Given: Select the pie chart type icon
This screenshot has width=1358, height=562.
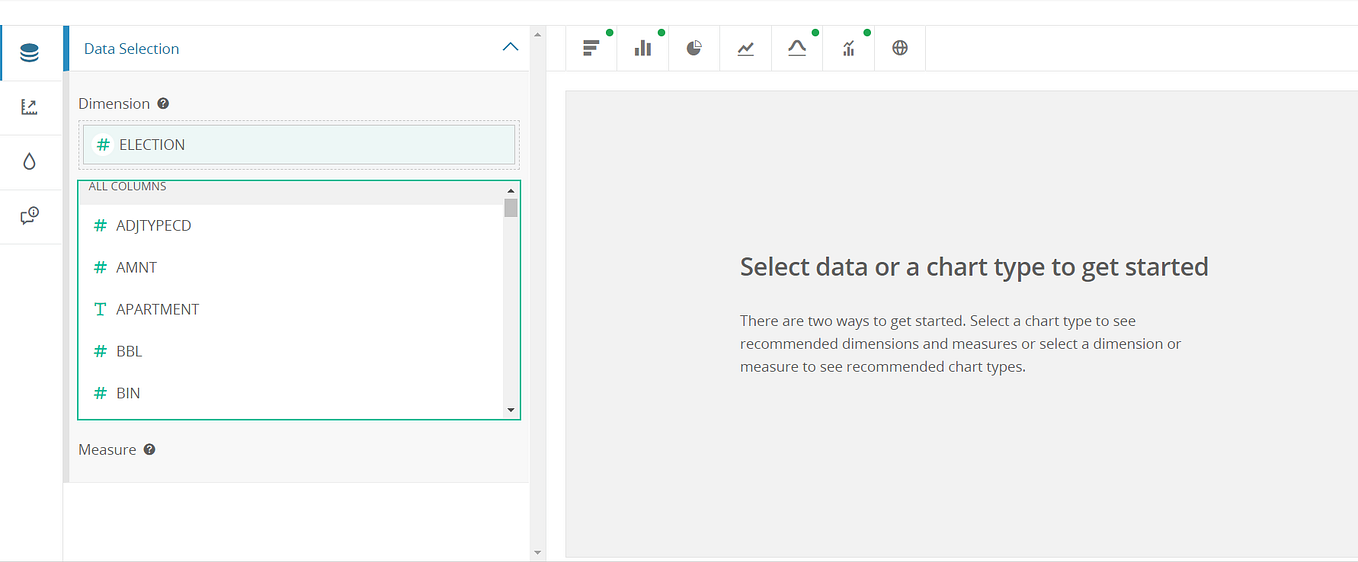Looking at the screenshot, I should pyautogui.click(x=694, y=48).
